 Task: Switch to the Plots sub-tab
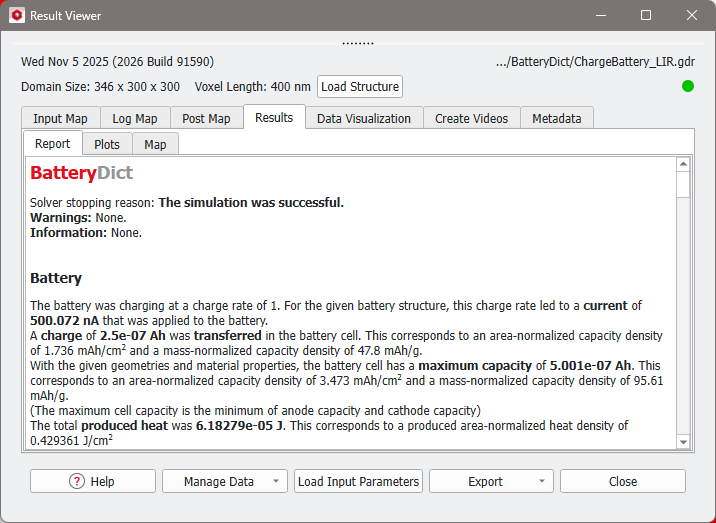coord(107,144)
